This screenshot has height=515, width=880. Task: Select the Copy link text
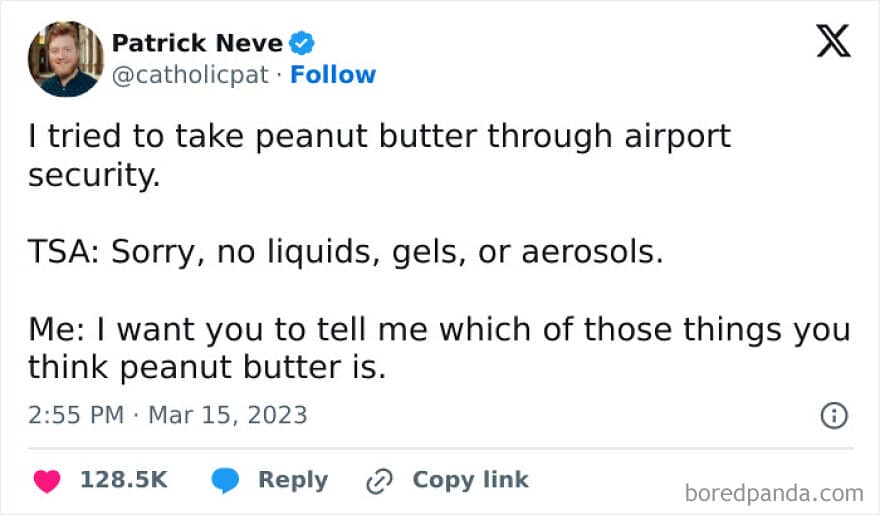point(470,480)
